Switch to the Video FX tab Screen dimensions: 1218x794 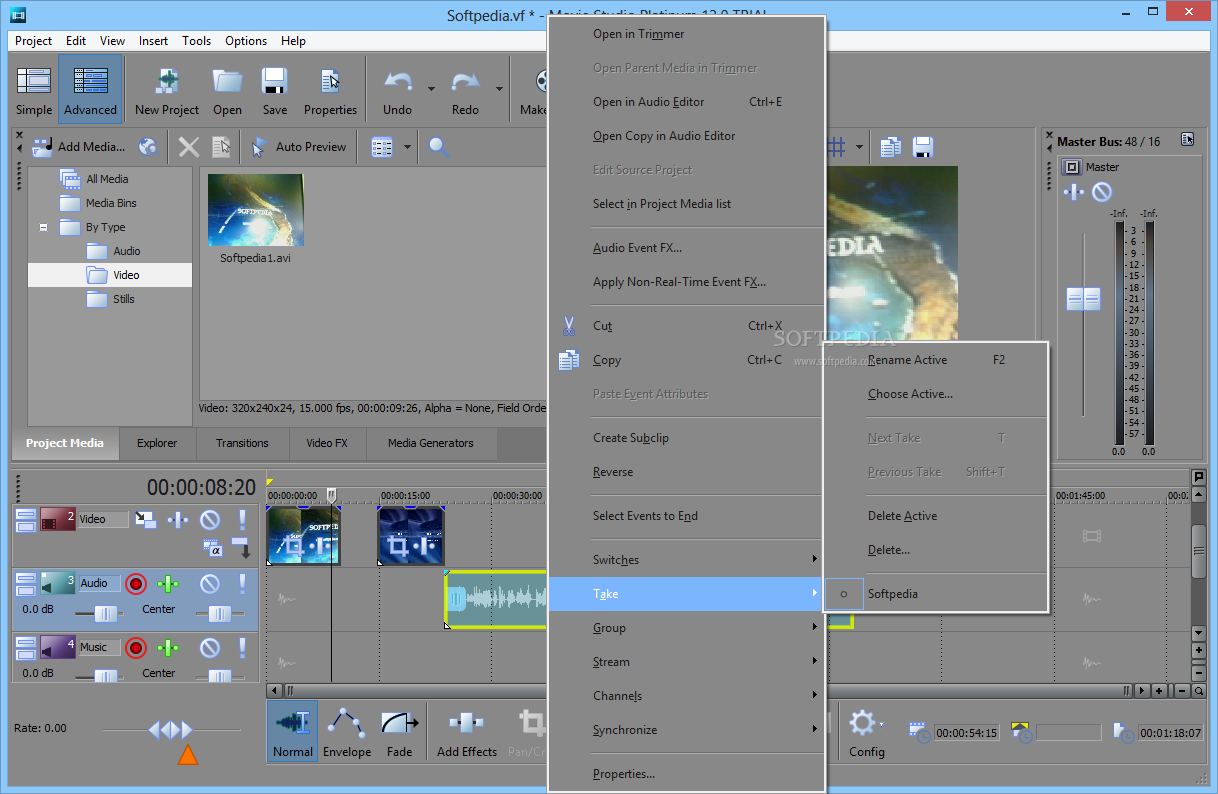327,443
